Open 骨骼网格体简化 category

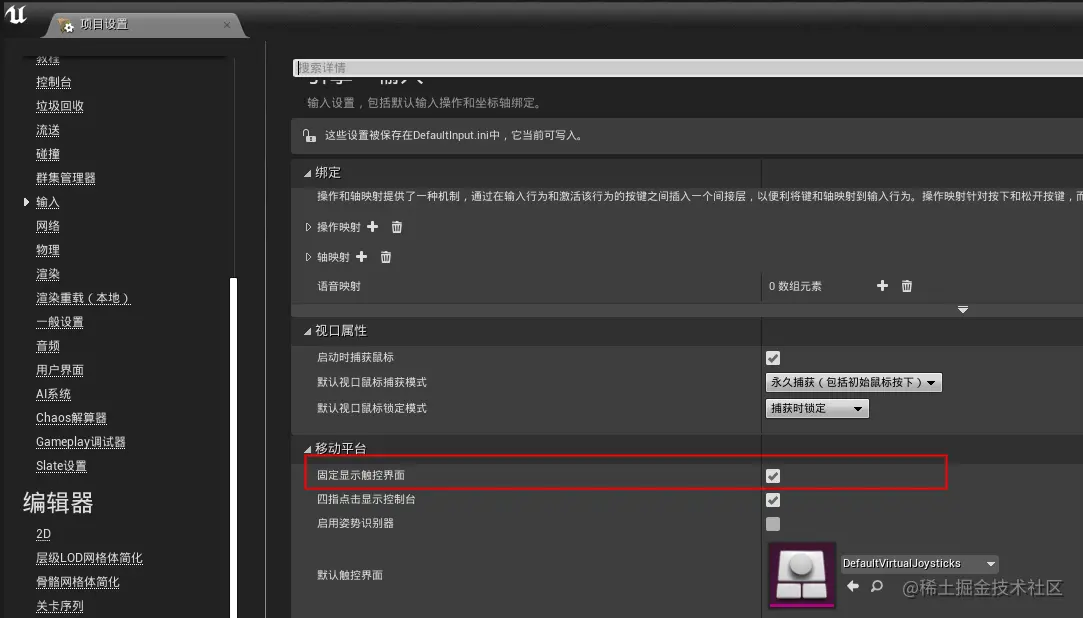[77, 582]
